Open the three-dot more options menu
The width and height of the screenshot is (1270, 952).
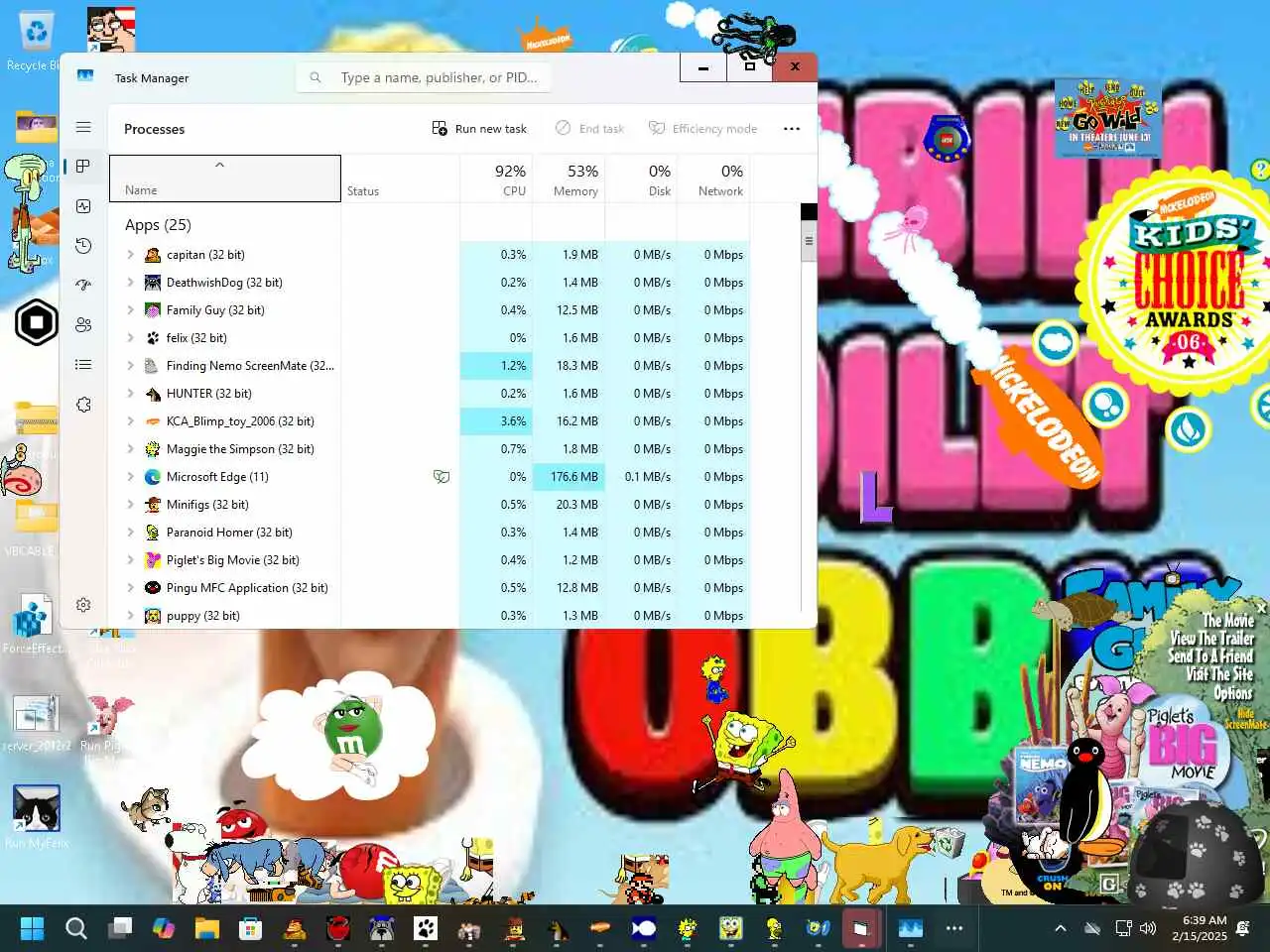tap(792, 129)
